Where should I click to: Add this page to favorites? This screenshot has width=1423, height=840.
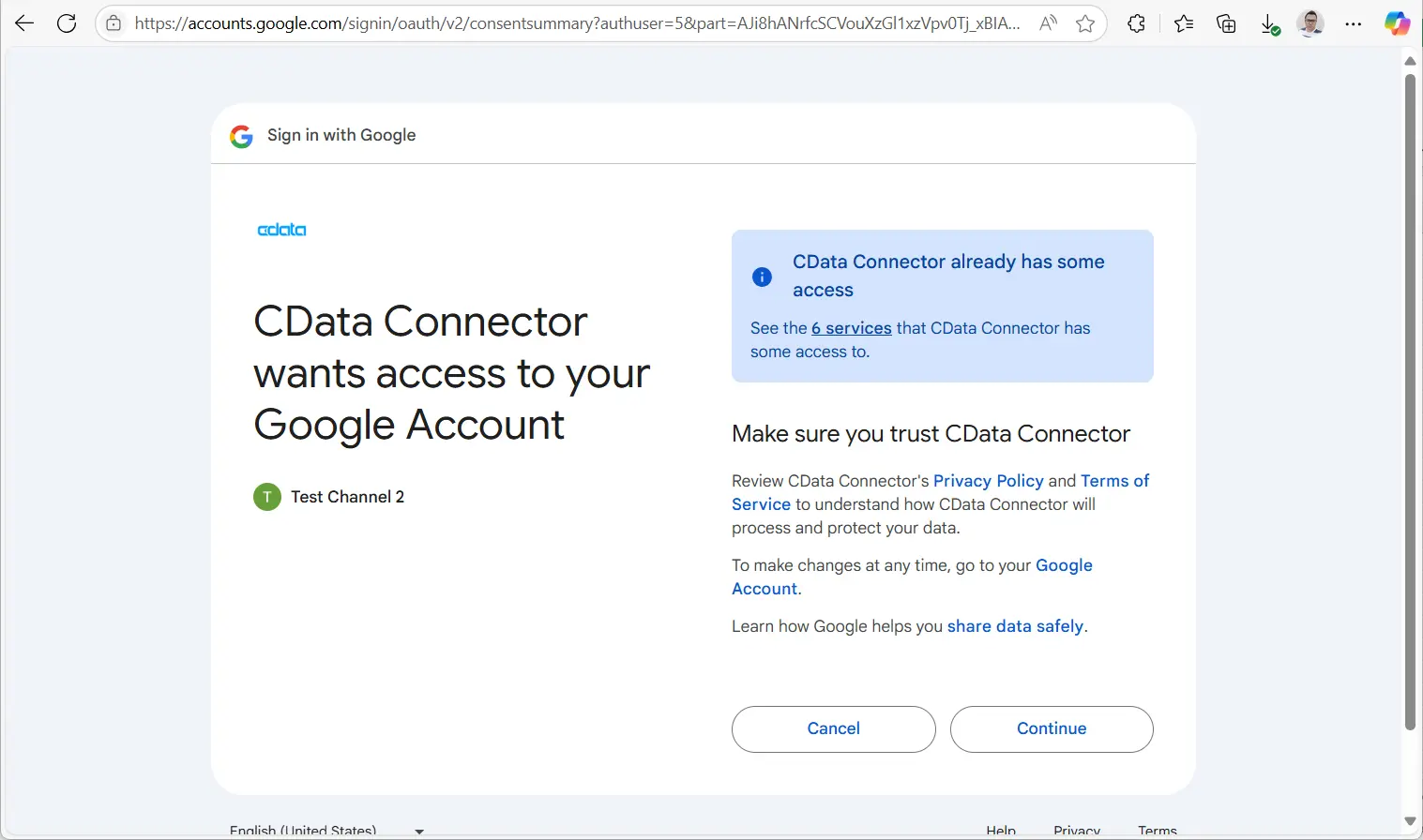(x=1085, y=23)
